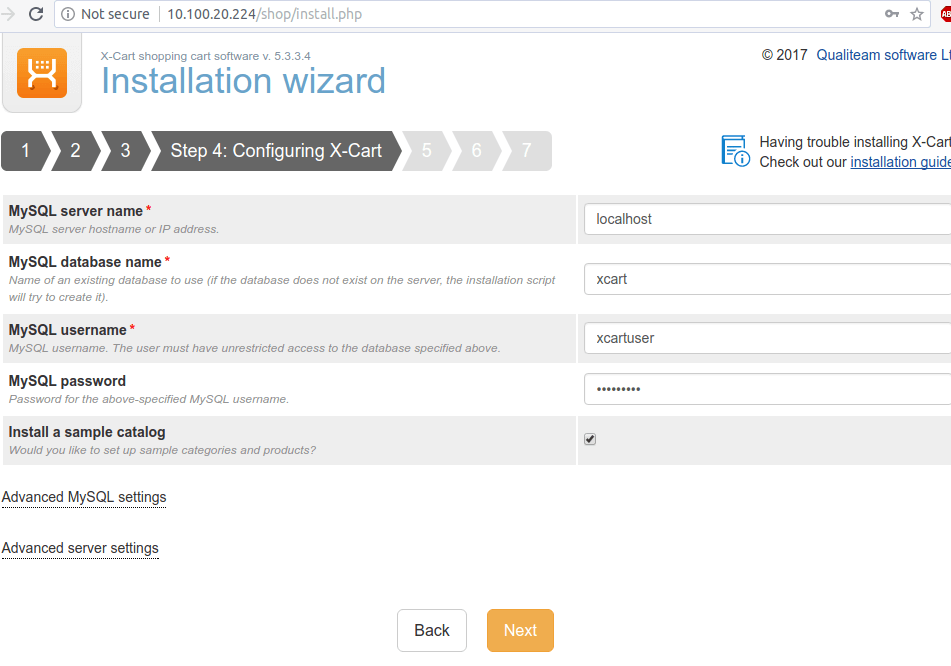The width and height of the screenshot is (951, 666).
Task: Bookmark this page with the star icon
Action: click(x=917, y=14)
